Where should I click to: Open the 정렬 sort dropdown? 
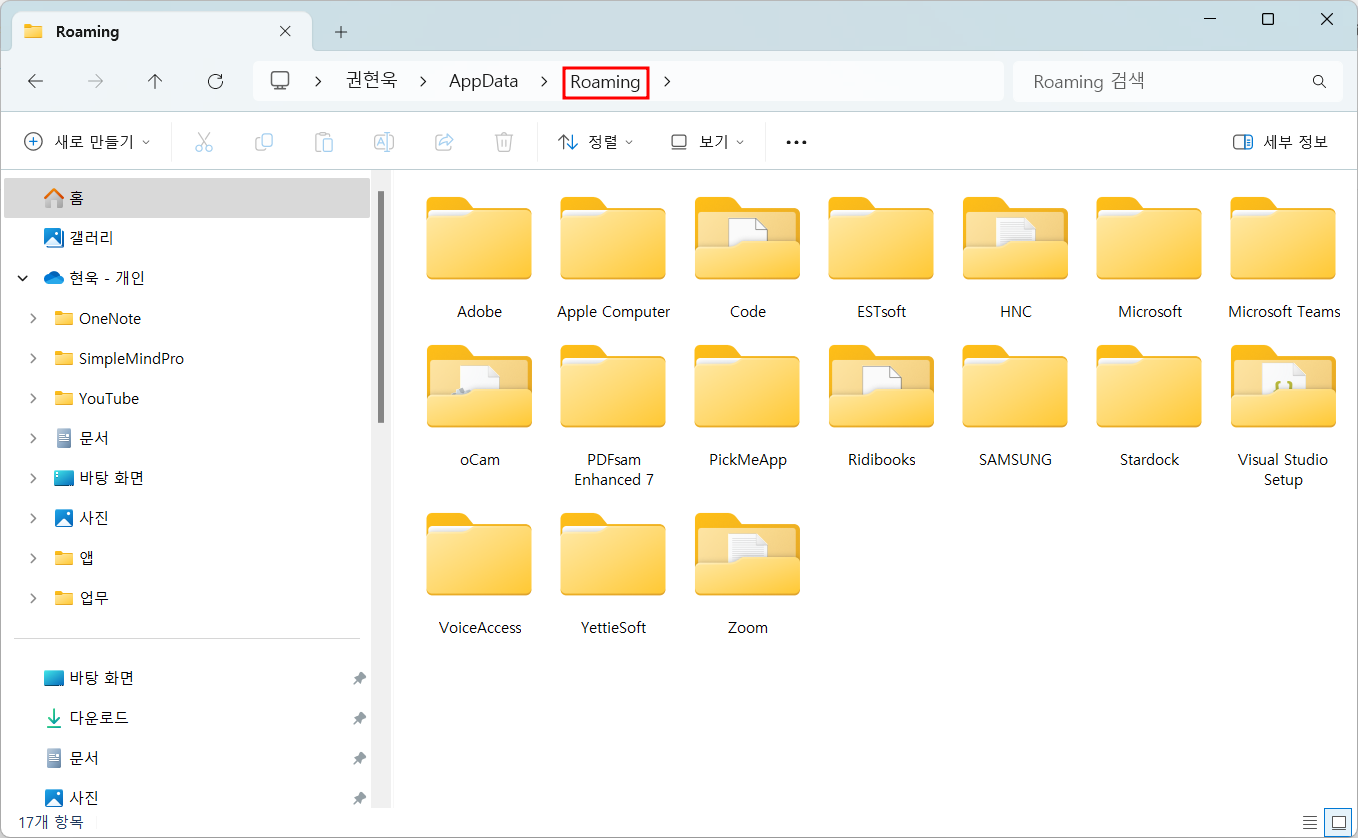pos(596,142)
